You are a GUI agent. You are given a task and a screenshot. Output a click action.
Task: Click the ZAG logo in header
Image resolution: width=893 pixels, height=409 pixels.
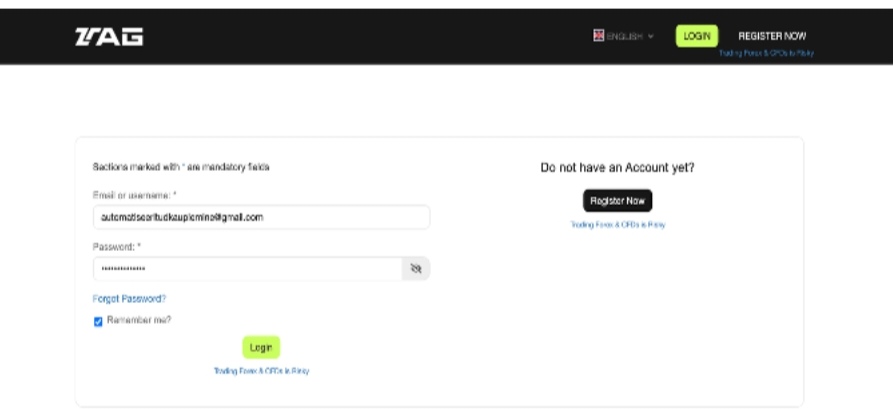(x=109, y=36)
